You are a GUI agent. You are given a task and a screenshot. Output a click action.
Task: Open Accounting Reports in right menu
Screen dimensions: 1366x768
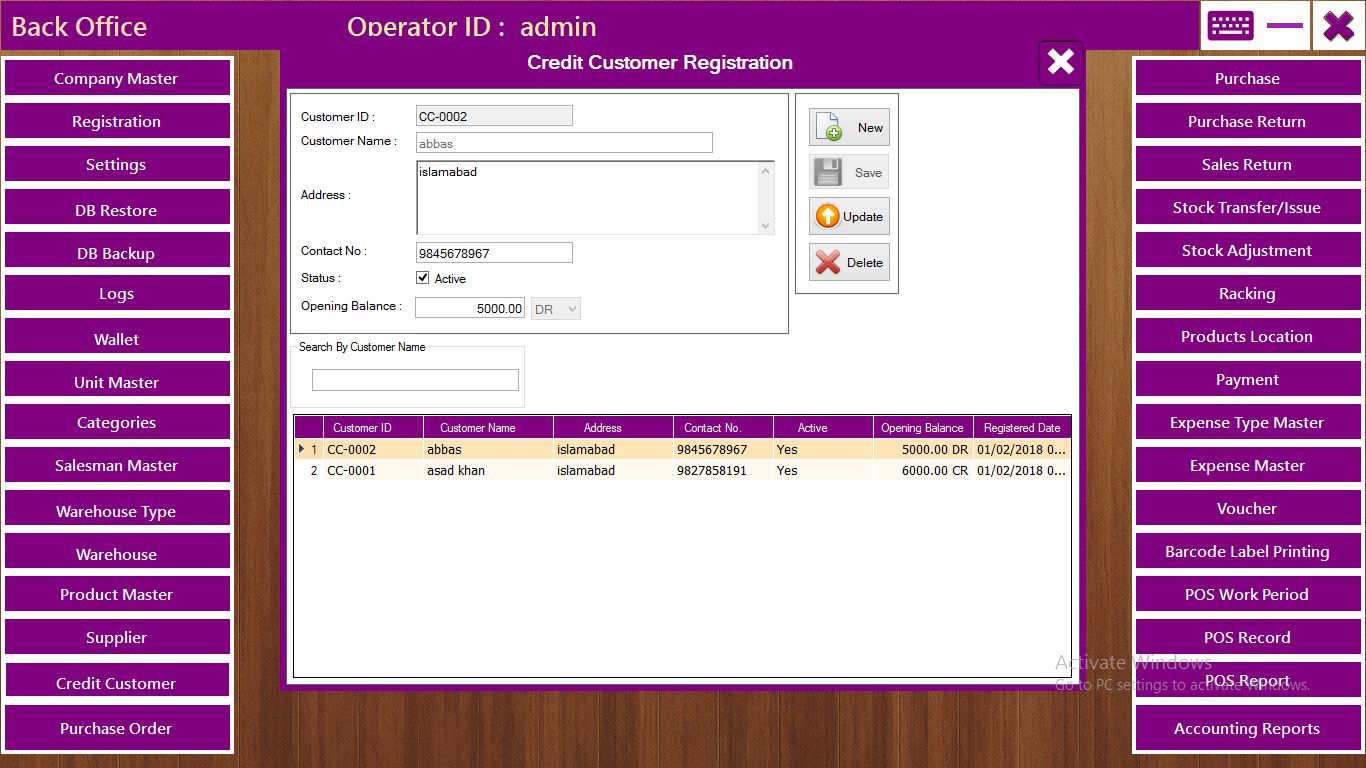point(1246,729)
